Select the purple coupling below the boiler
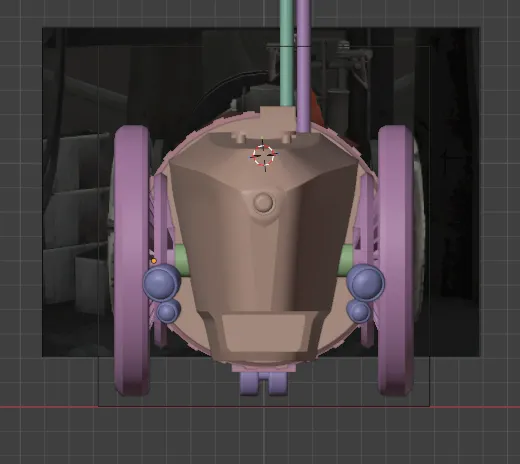Viewport: 520px width, 464px height. (264, 383)
